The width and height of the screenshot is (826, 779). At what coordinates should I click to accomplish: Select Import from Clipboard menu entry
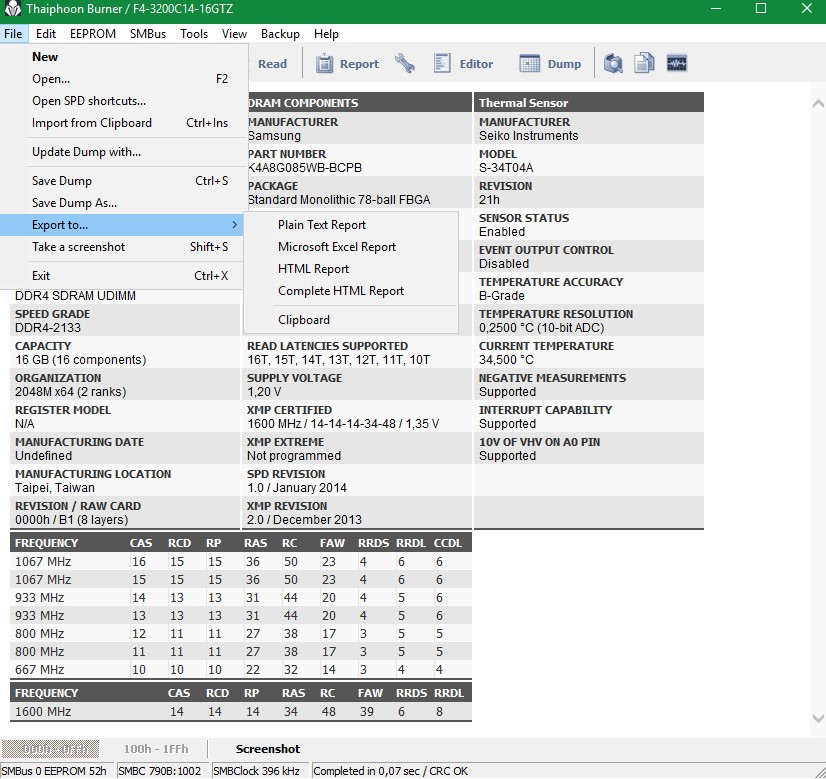(122, 123)
